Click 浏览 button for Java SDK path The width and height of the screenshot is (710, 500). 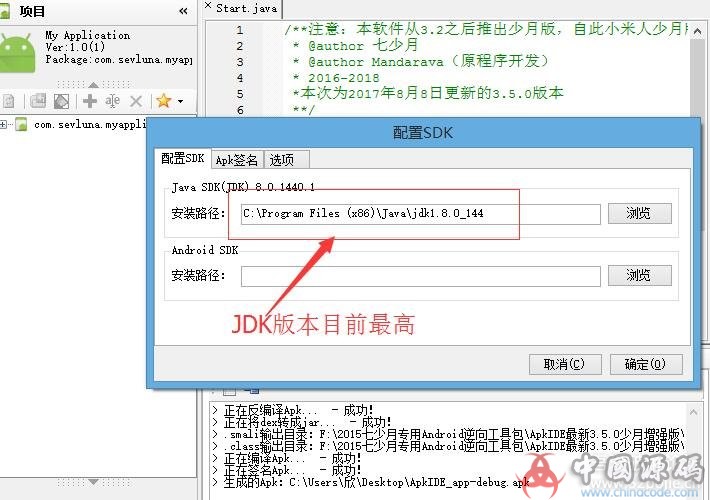[x=639, y=213]
